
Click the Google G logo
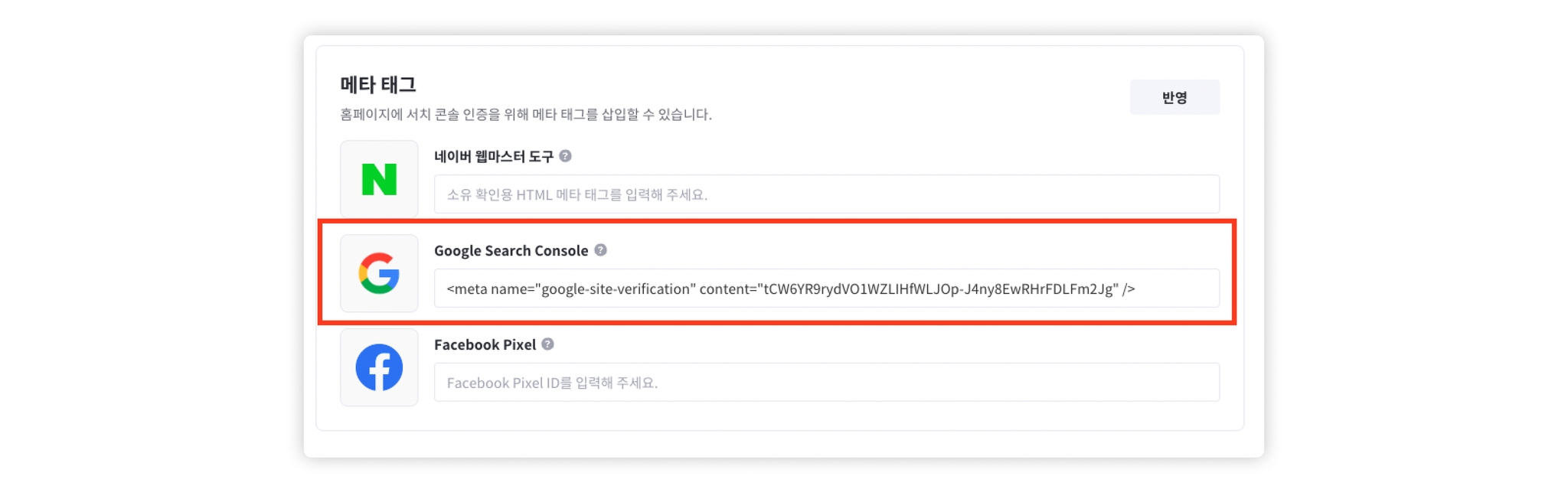tap(379, 273)
